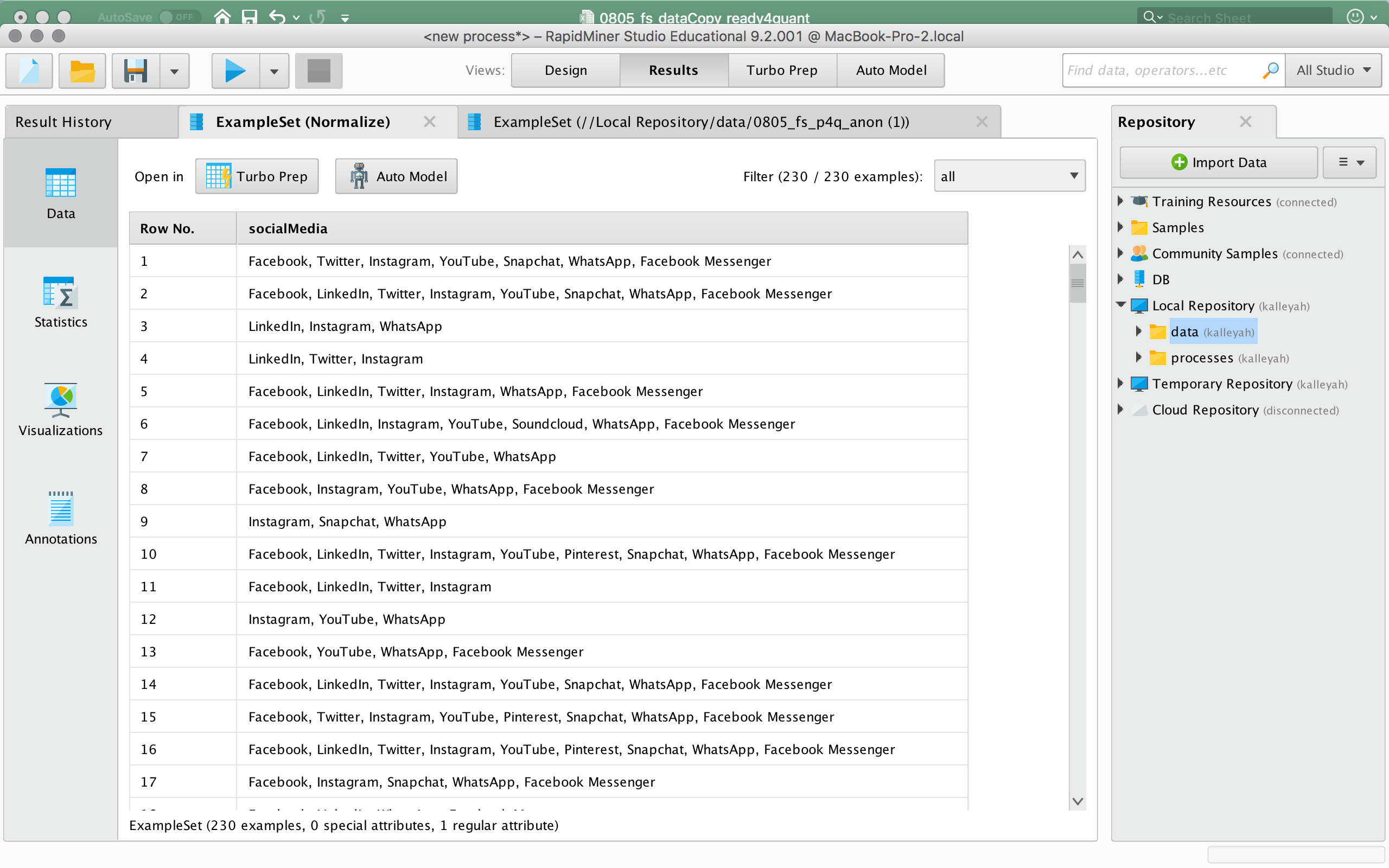Close the ExampleSet (Normalize) tab

point(429,122)
